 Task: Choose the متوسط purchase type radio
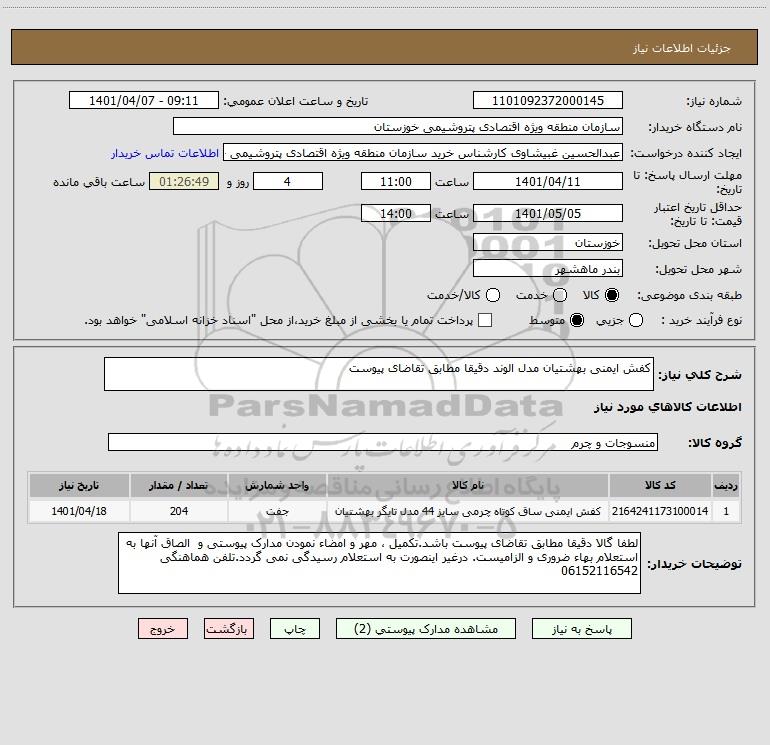pos(577,320)
